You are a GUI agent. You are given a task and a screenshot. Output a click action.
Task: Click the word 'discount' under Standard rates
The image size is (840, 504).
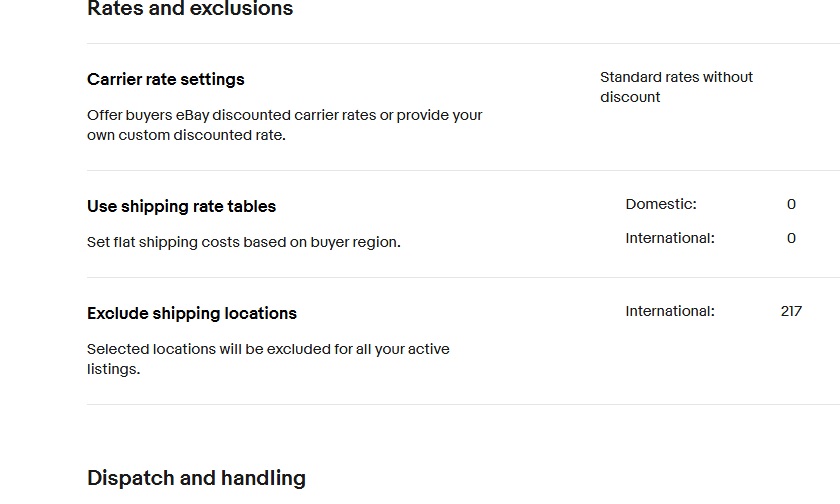630,97
